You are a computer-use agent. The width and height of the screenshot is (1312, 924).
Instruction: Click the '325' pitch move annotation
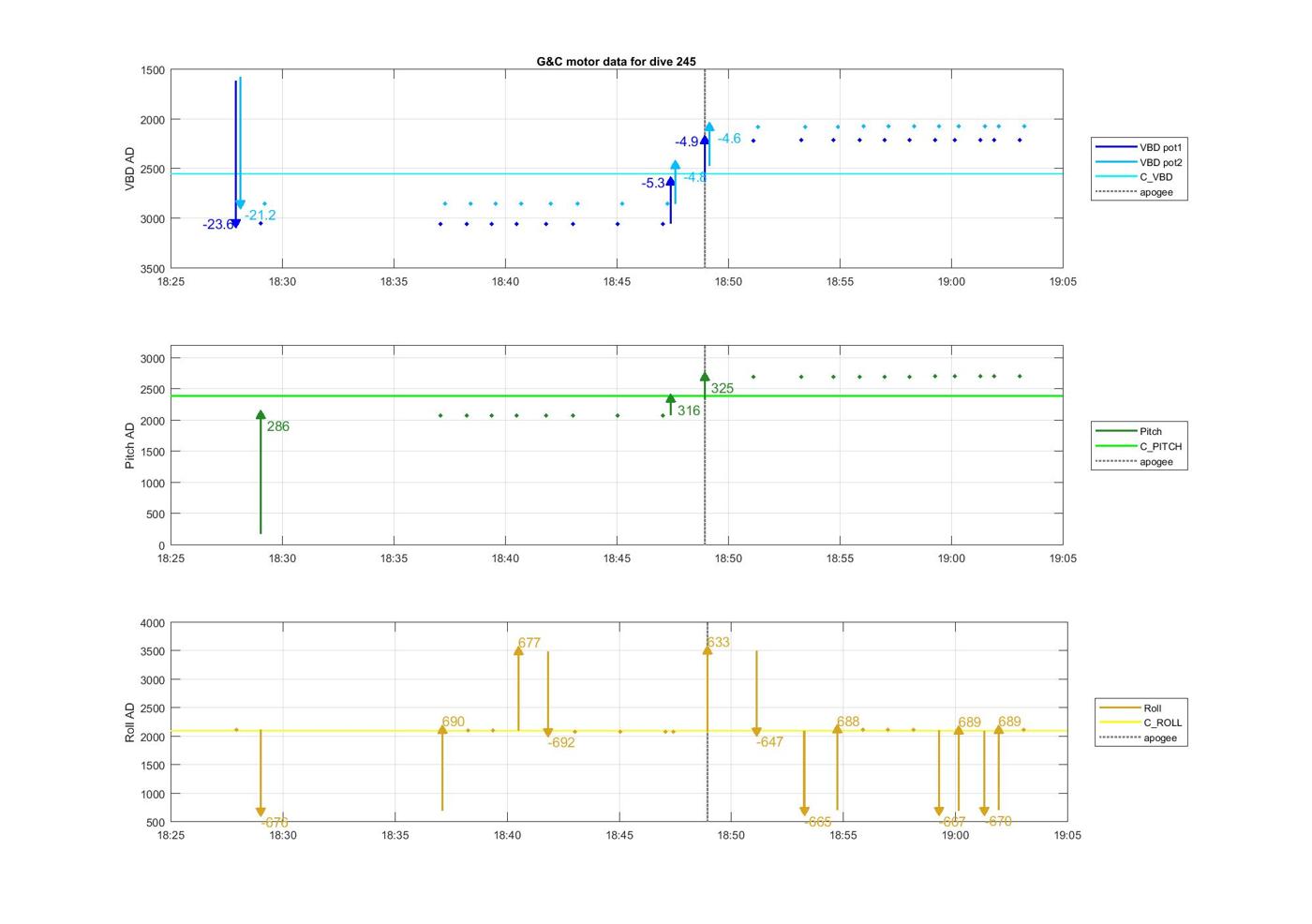(723, 388)
